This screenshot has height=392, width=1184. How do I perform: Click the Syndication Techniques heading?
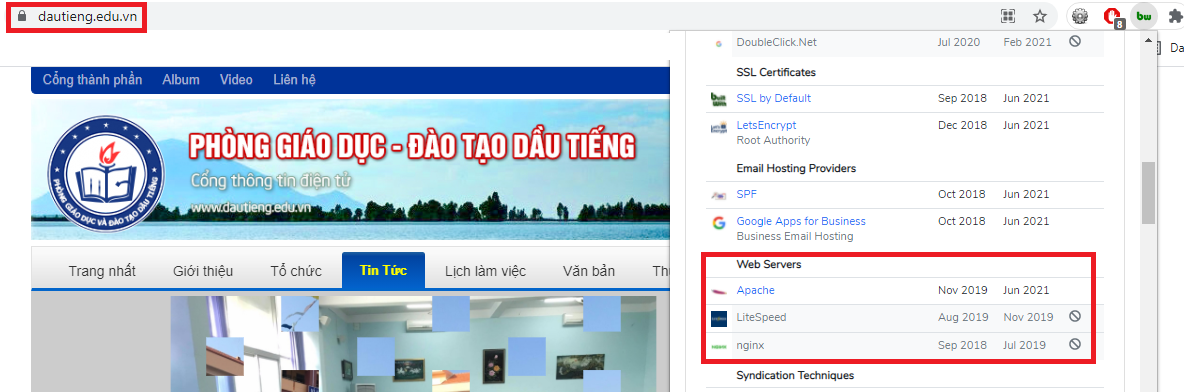pos(795,375)
